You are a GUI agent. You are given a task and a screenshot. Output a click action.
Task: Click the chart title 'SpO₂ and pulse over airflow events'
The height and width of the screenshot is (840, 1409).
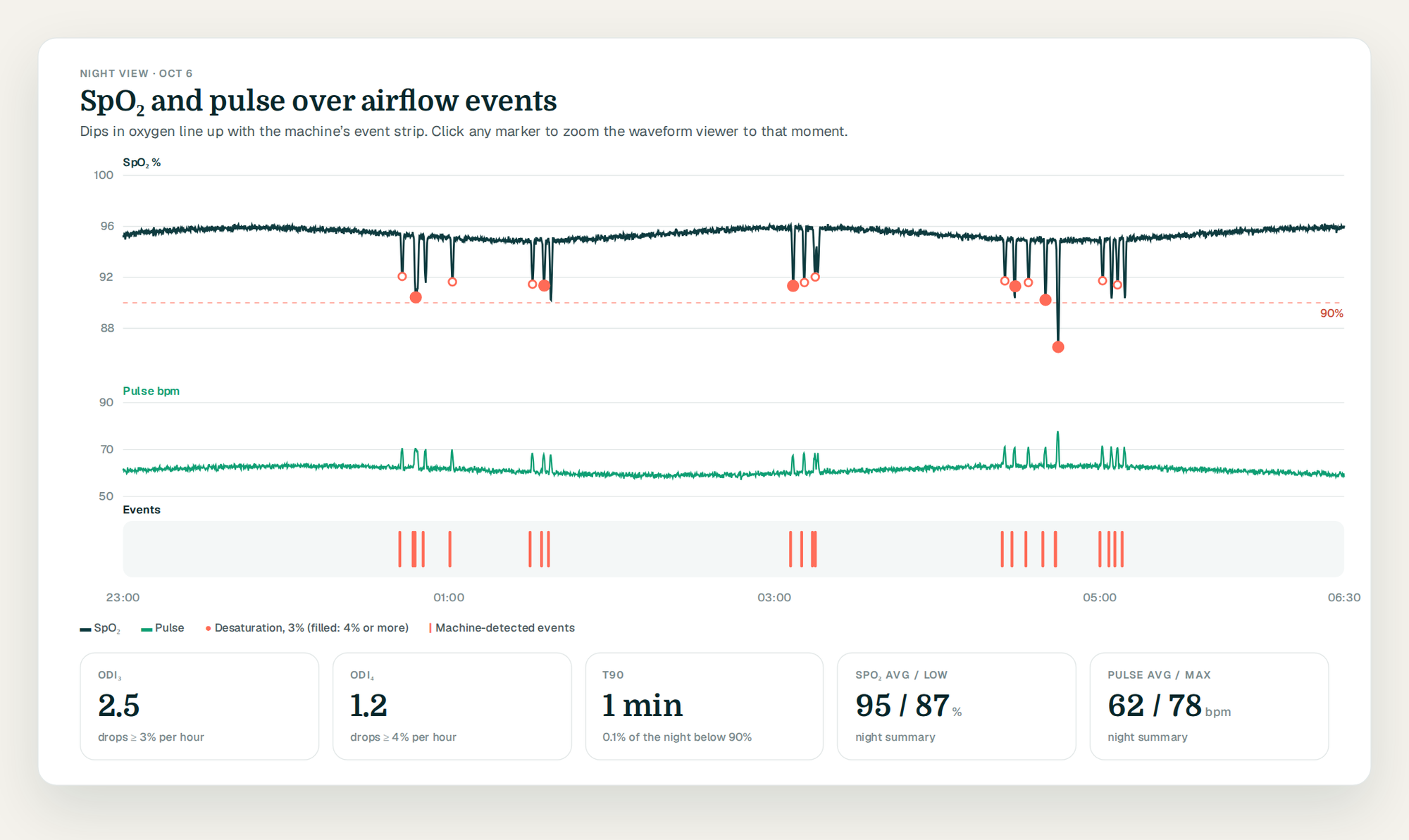click(x=318, y=101)
